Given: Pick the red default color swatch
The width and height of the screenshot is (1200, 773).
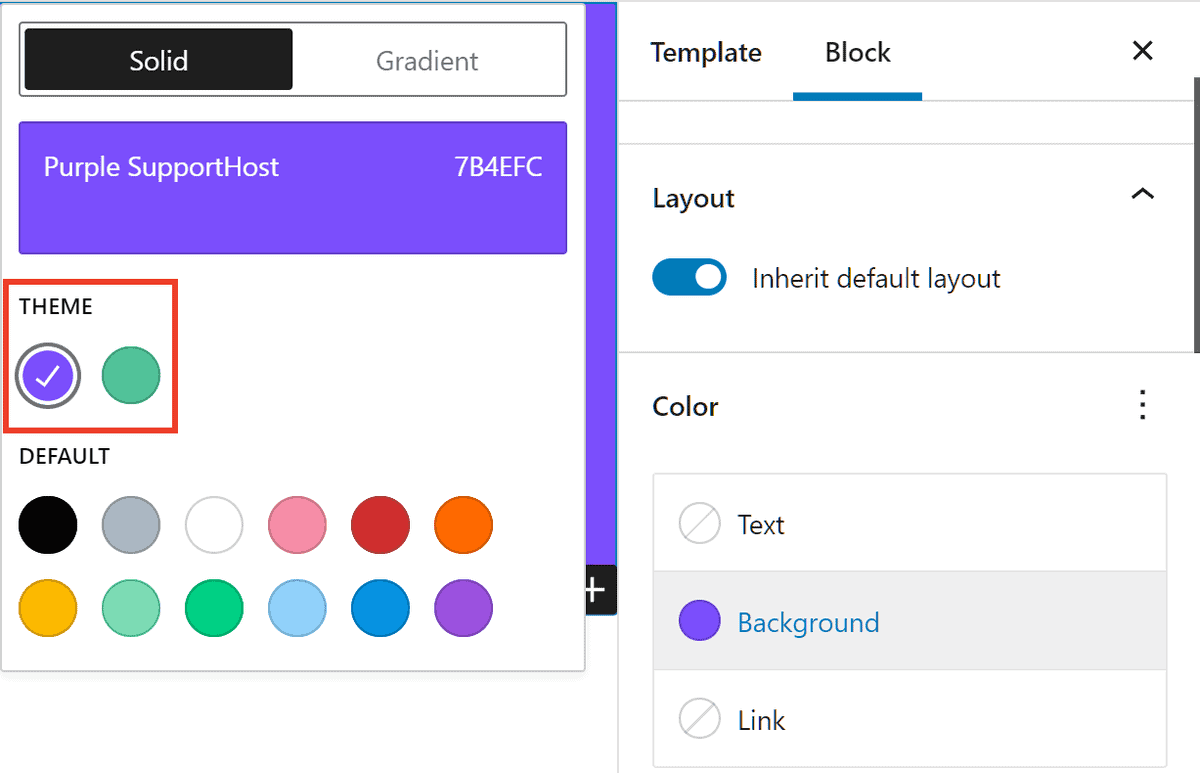Looking at the screenshot, I should point(380,525).
